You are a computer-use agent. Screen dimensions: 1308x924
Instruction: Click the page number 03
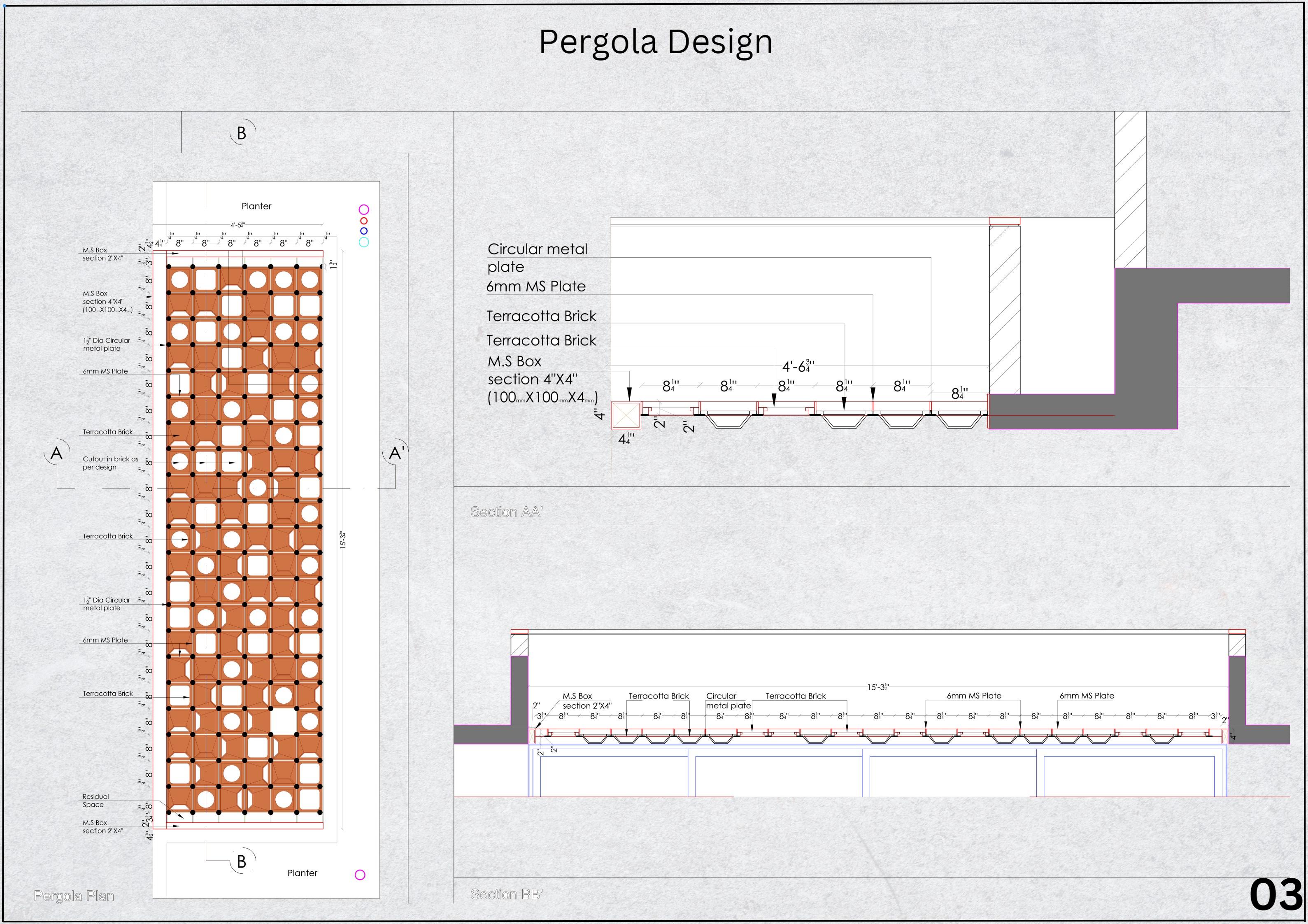(1276, 895)
